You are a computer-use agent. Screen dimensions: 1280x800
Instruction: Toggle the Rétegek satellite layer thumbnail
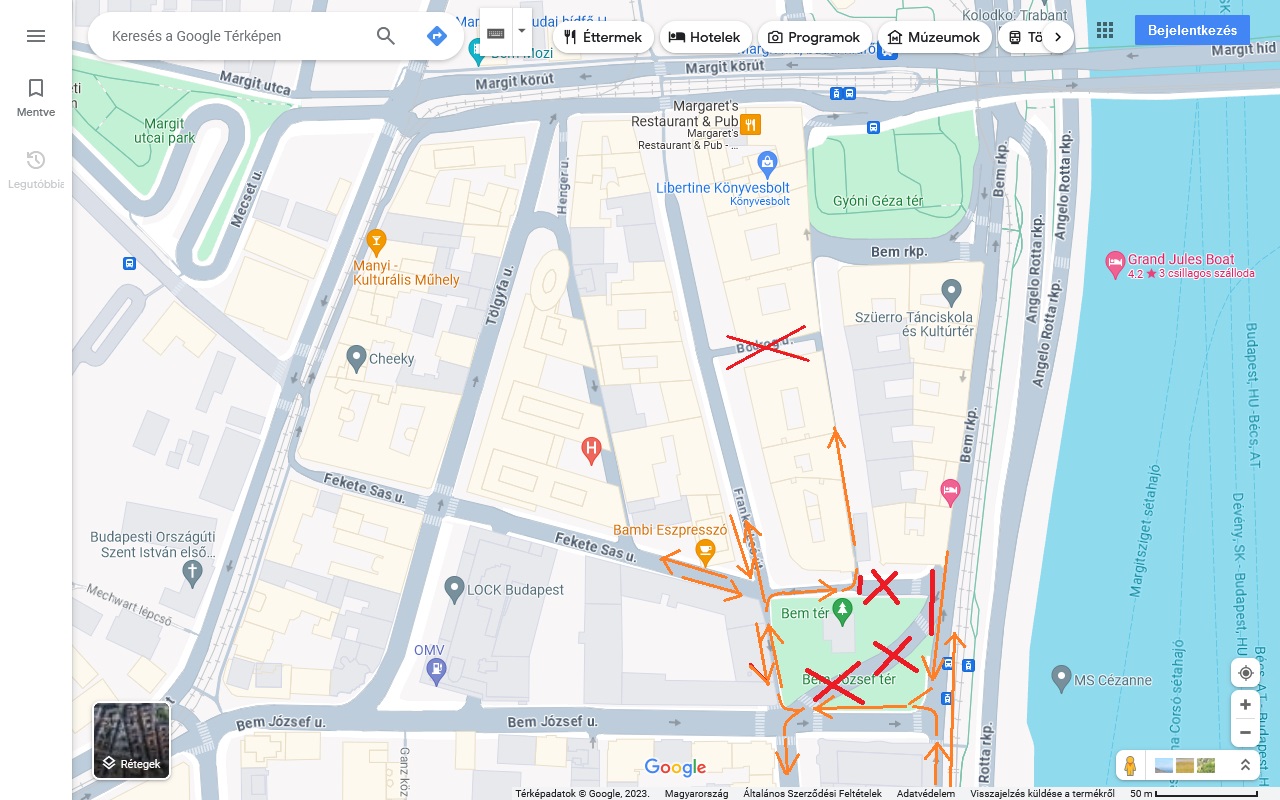tap(132, 740)
